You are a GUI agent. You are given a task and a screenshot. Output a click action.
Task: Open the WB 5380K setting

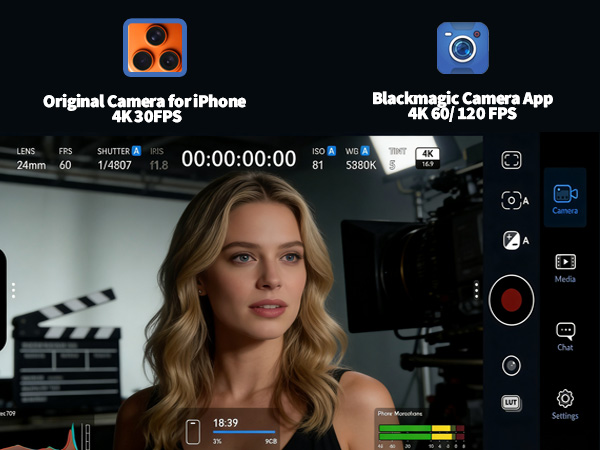pyautogui.click(x=360, y=158)
